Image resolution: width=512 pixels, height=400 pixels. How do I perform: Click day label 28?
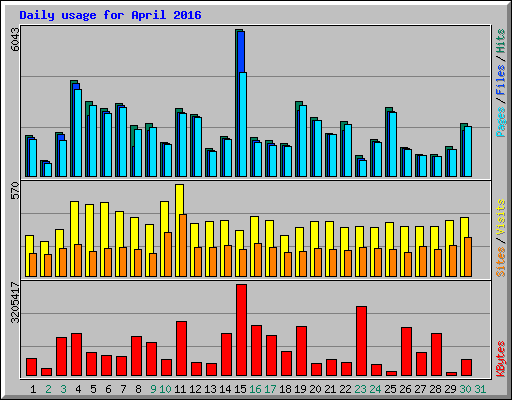(x=435, y=389)
